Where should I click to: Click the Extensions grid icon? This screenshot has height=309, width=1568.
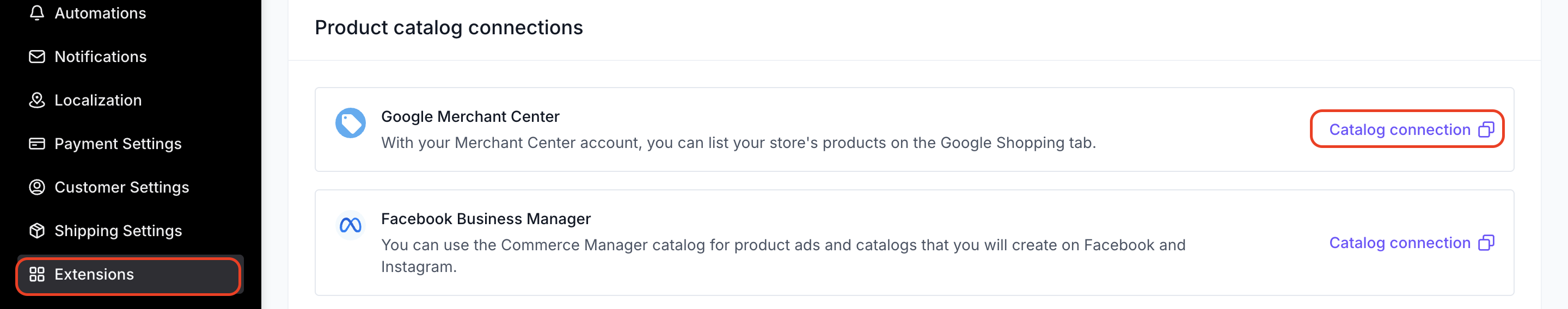point(37,274)
